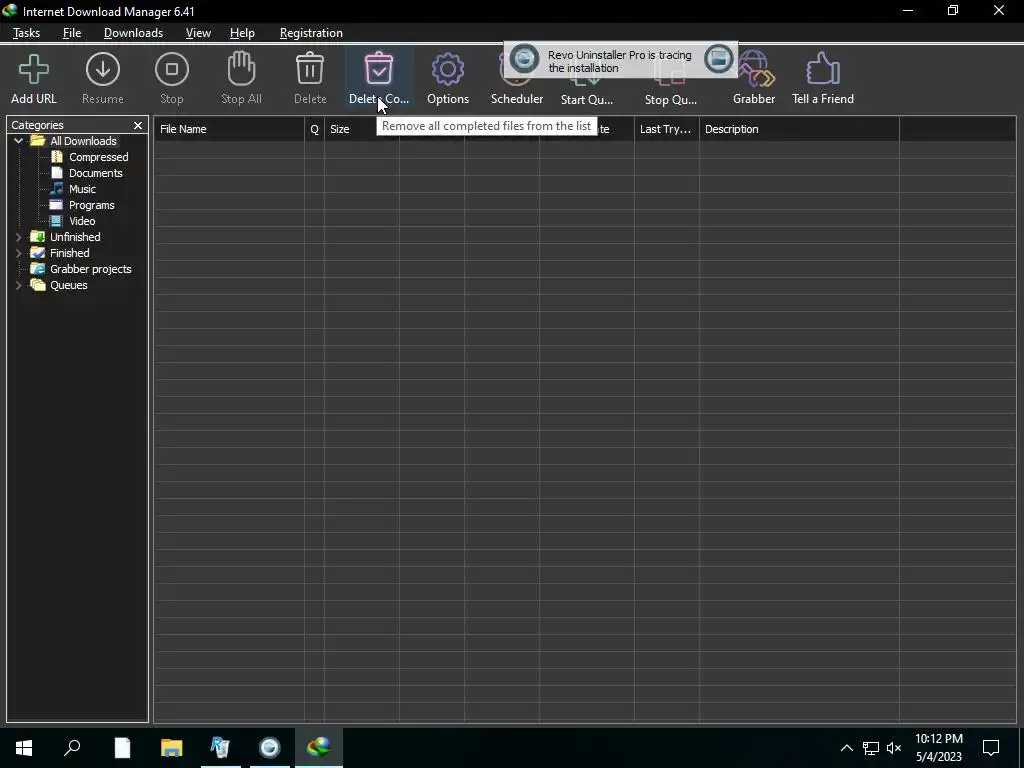Select the Video category
The image size is (1024, 768).
click(x=82, y=221)
